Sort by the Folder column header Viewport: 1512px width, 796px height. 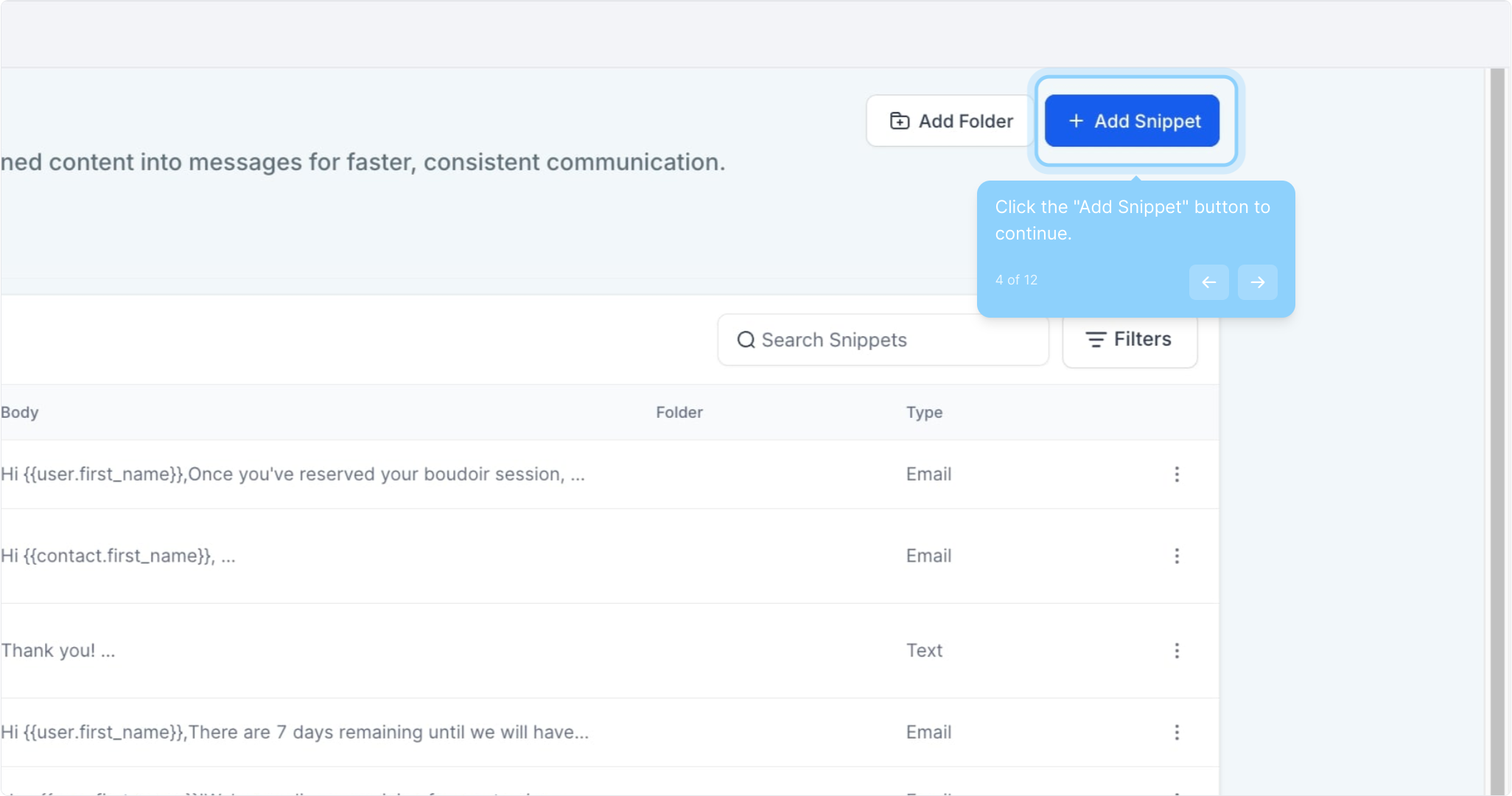pos(679,413)
